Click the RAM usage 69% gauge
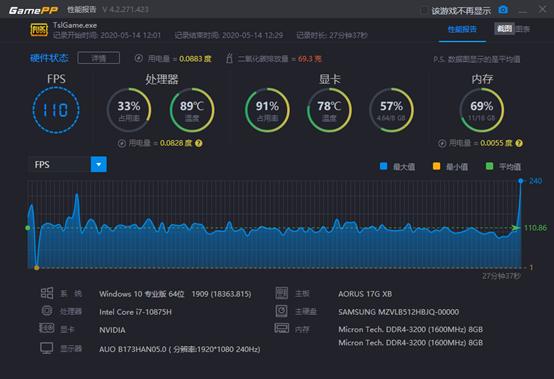This screenshot has height=379, width=554. (x=482, y=110)
